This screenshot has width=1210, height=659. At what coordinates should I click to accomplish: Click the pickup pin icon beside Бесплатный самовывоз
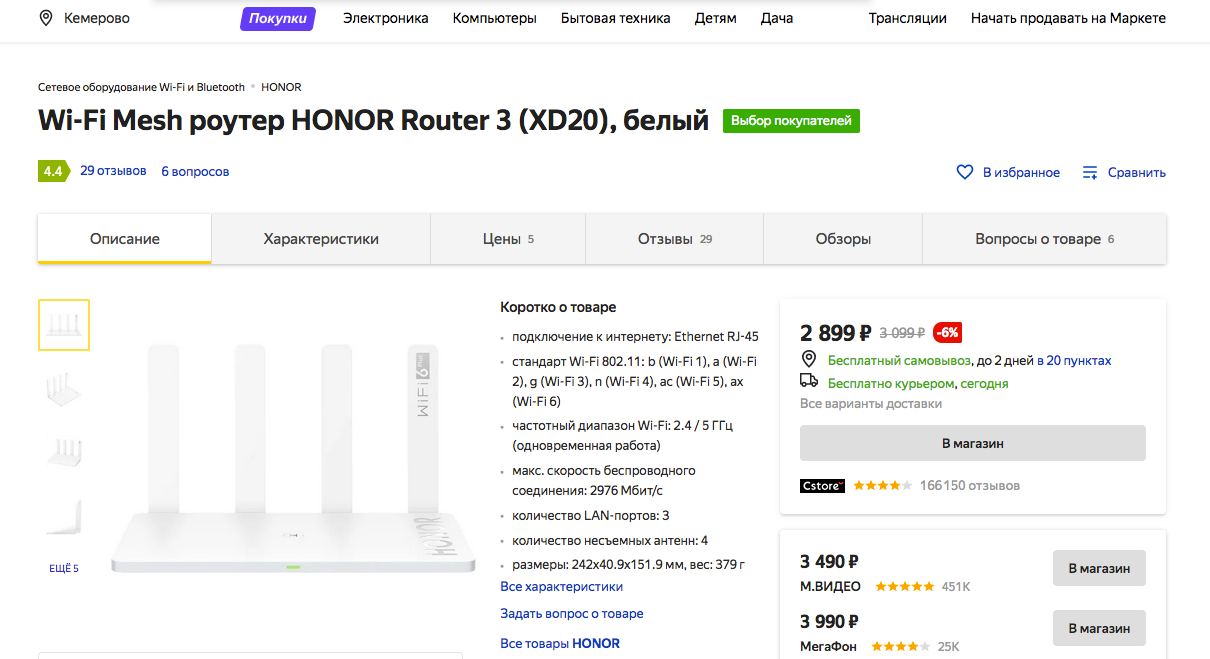pyautogui.click(x=809, y=360)
